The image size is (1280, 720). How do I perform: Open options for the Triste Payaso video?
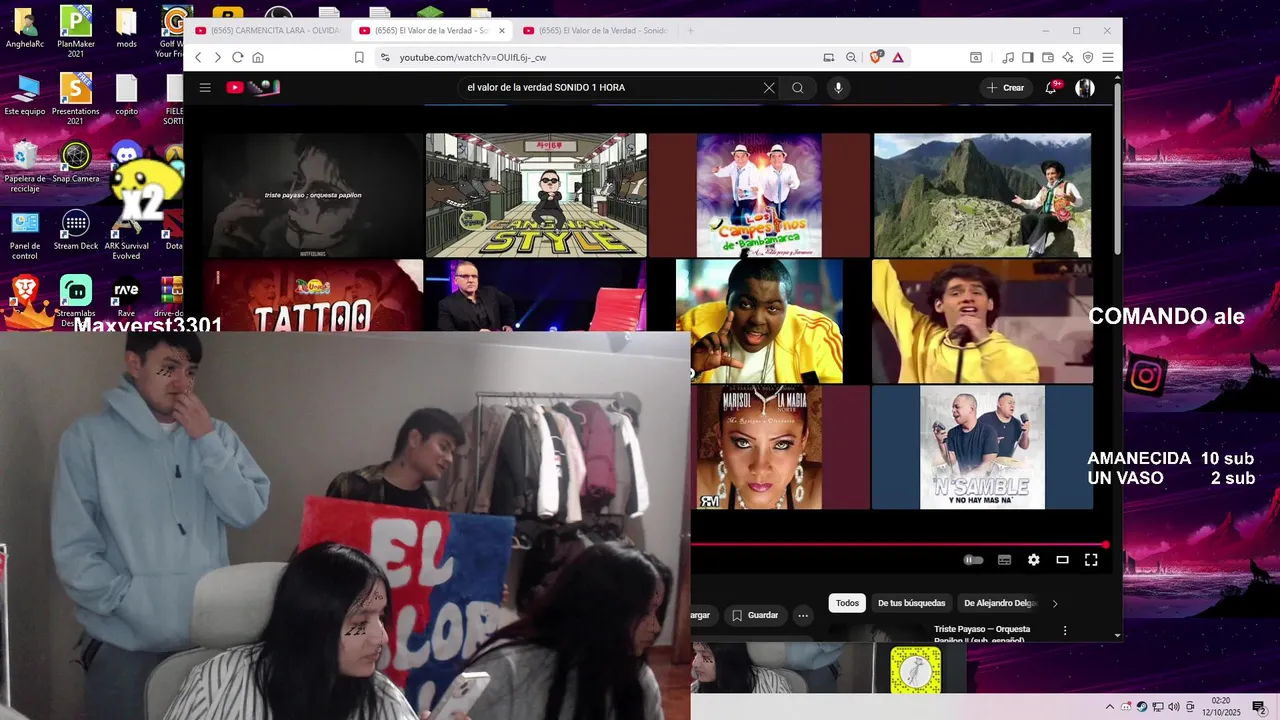click(x=1065, y=631)
